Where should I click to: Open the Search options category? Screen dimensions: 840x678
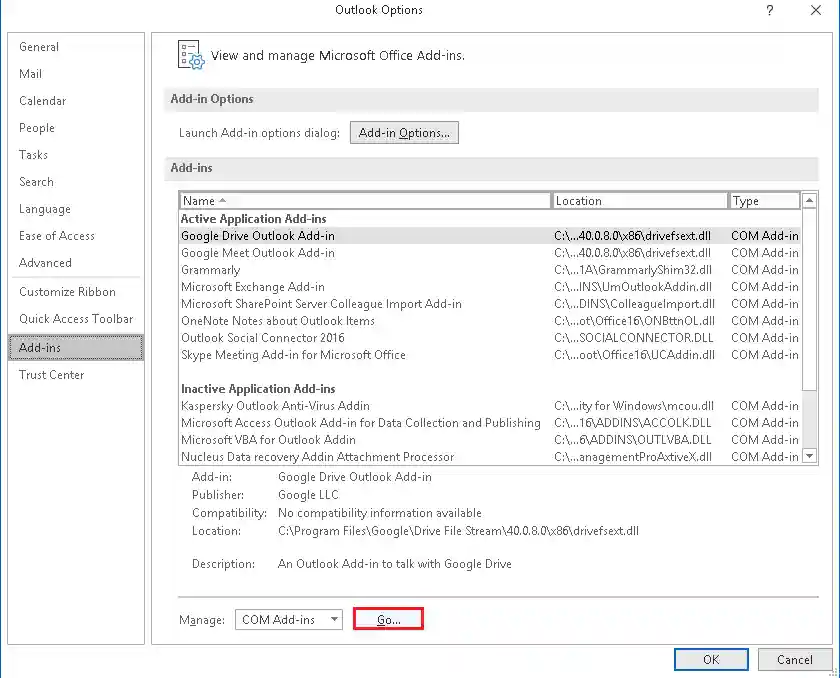tap(76, 182)
